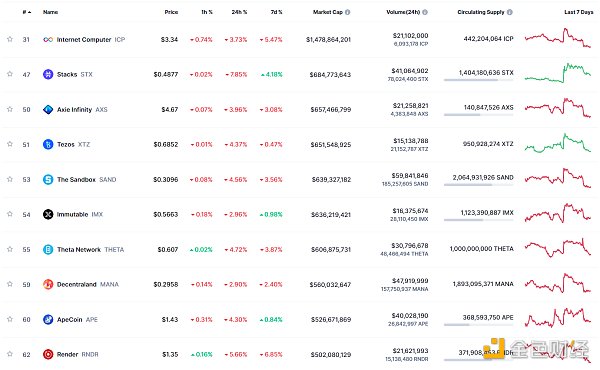The height and width of the screenshot is (370, 600).
Task: Click the Tezos XTZ coin logo
Action: coord(48,144)
